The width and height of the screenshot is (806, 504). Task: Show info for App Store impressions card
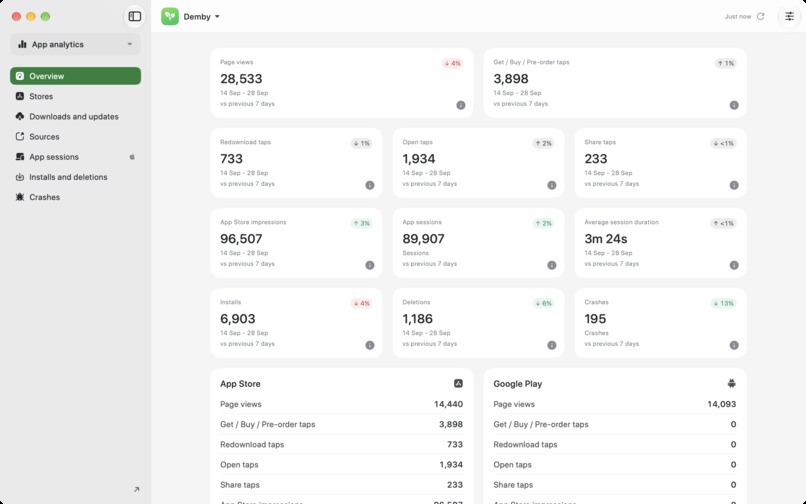(x=370, y=265)
